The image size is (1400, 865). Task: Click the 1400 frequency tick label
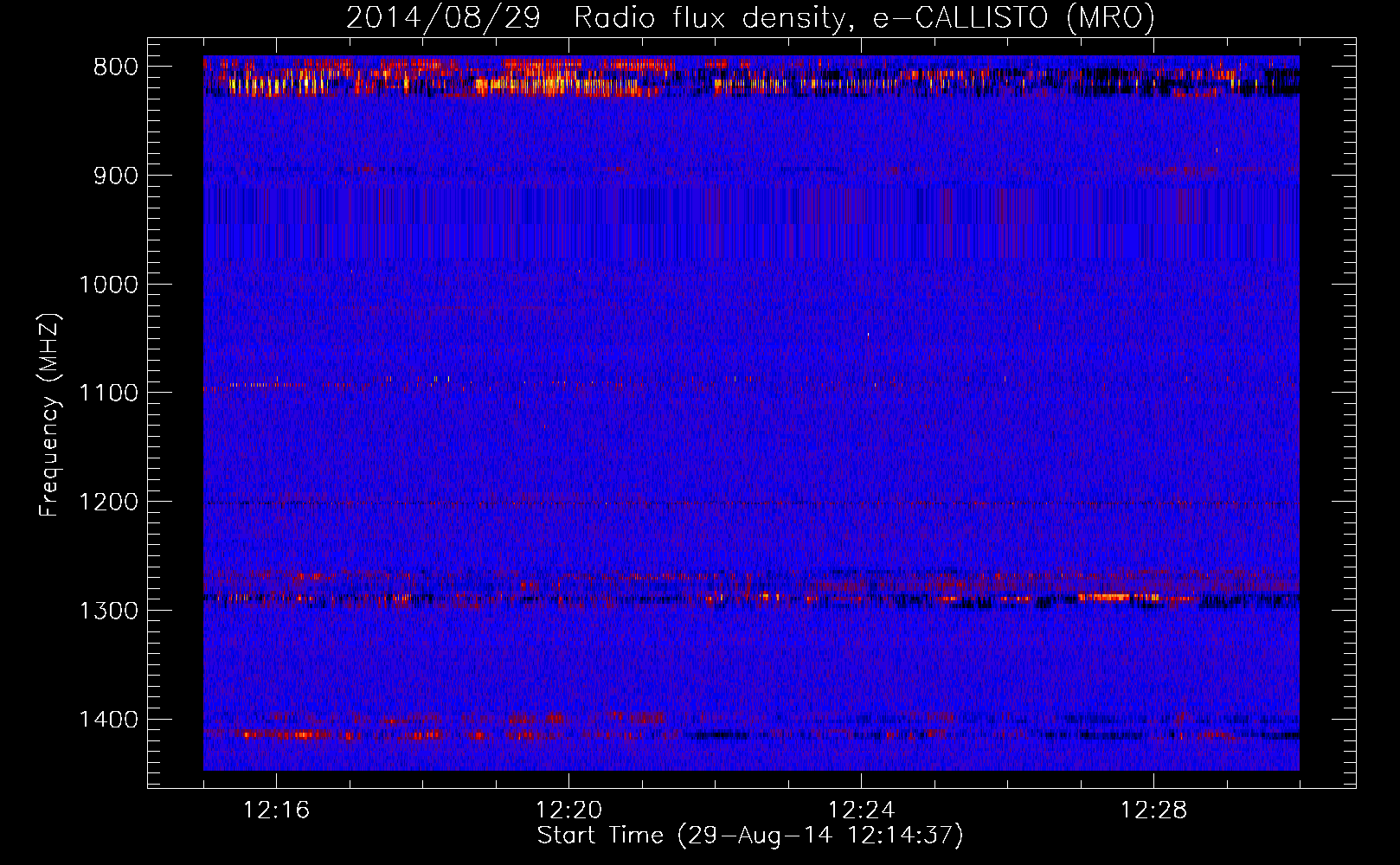[x=108, y=720]
